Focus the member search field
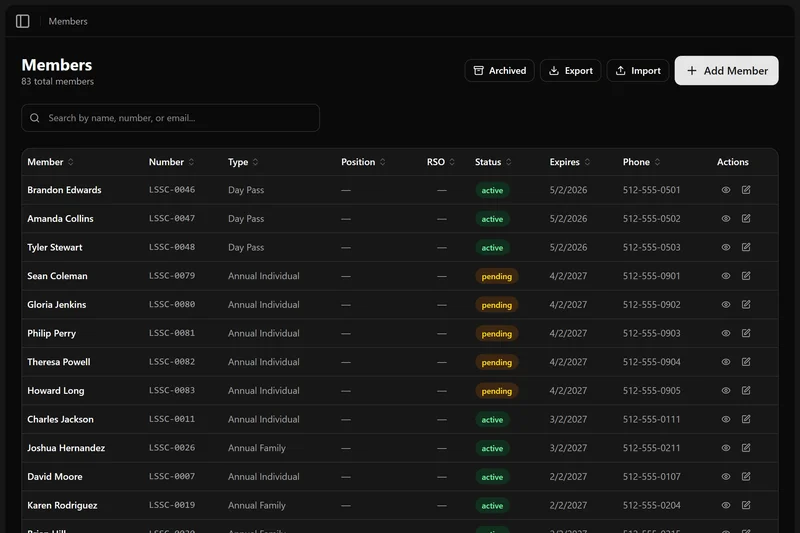 170,118
